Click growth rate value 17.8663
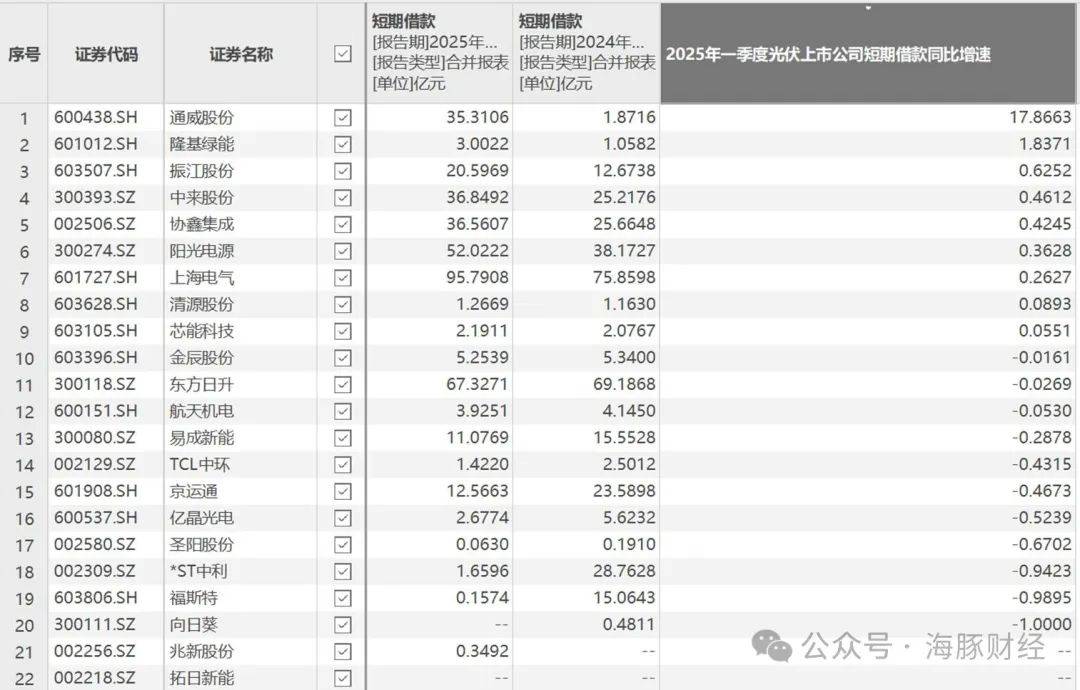 [x=1040, y=118]
